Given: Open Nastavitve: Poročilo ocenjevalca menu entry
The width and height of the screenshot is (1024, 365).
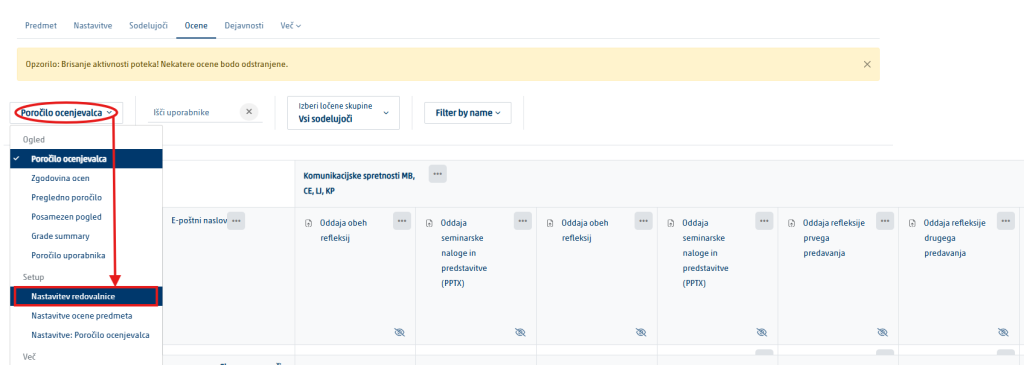Looking at the screenshot, I should pos(86,336).
